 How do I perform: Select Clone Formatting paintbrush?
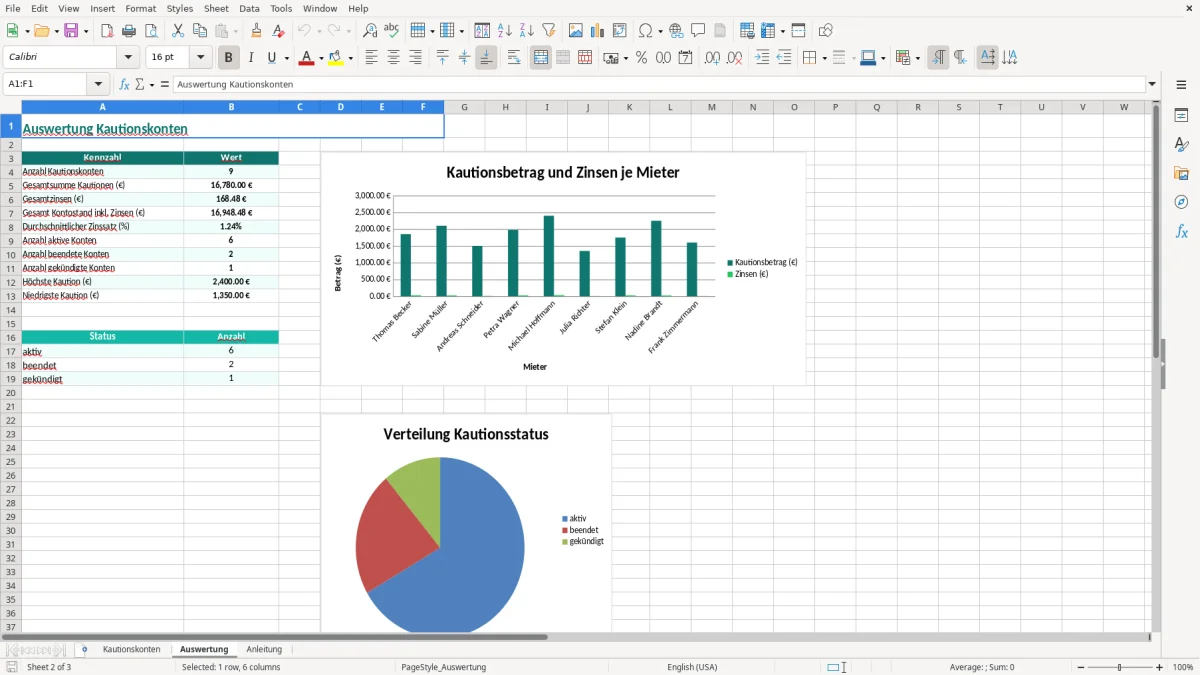click(257, 31)
